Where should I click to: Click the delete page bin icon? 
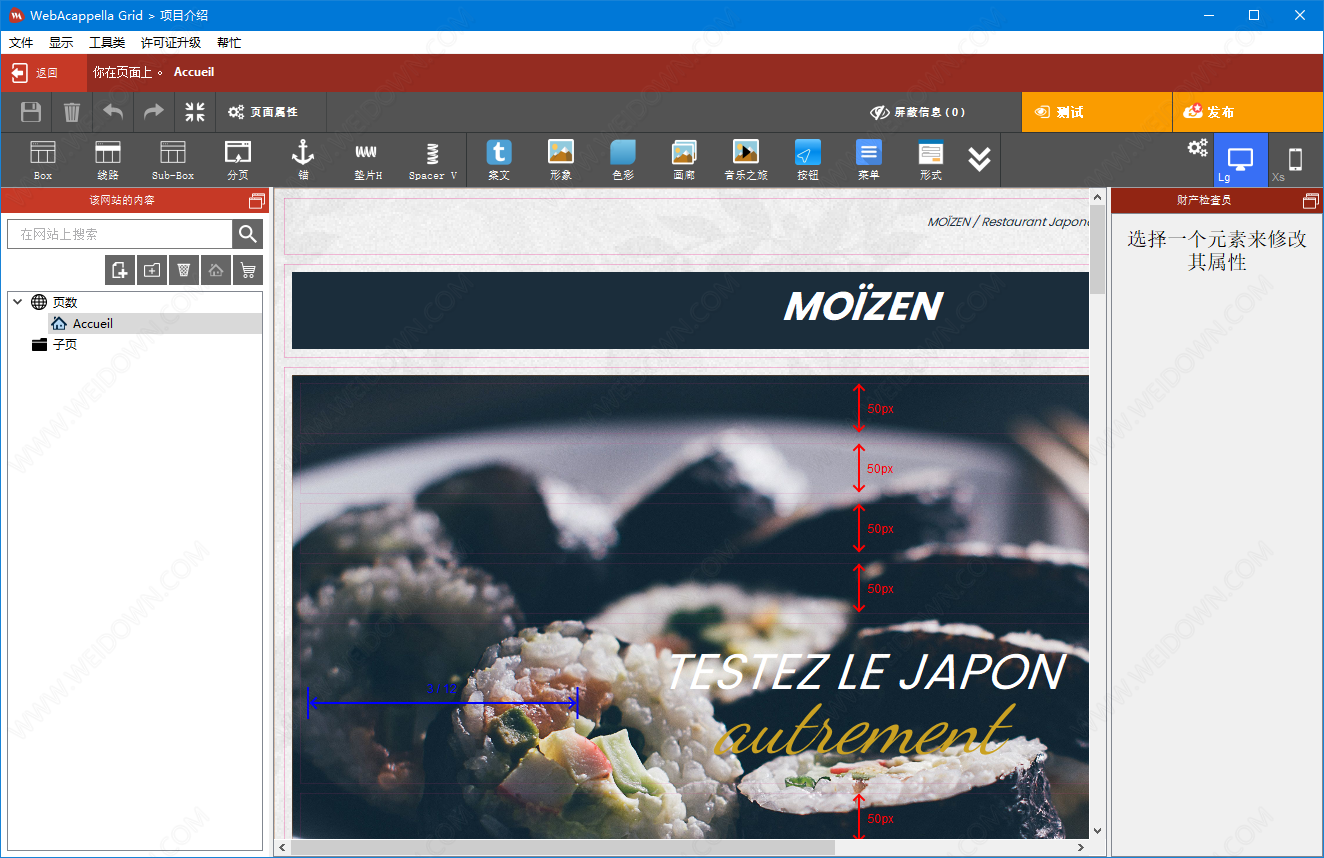click(x=184, y=270)
